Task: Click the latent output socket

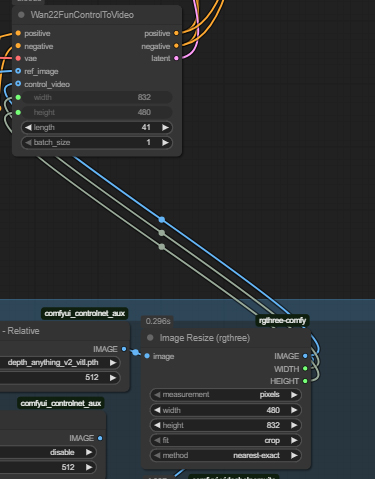Action: pyautogui.click(x=176, y=58)
